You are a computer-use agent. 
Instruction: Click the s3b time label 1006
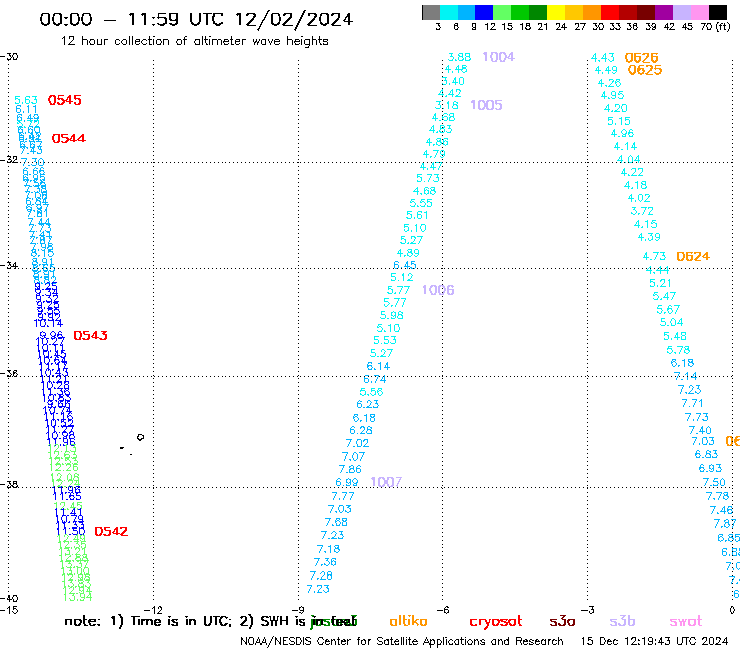click(438, 290)
